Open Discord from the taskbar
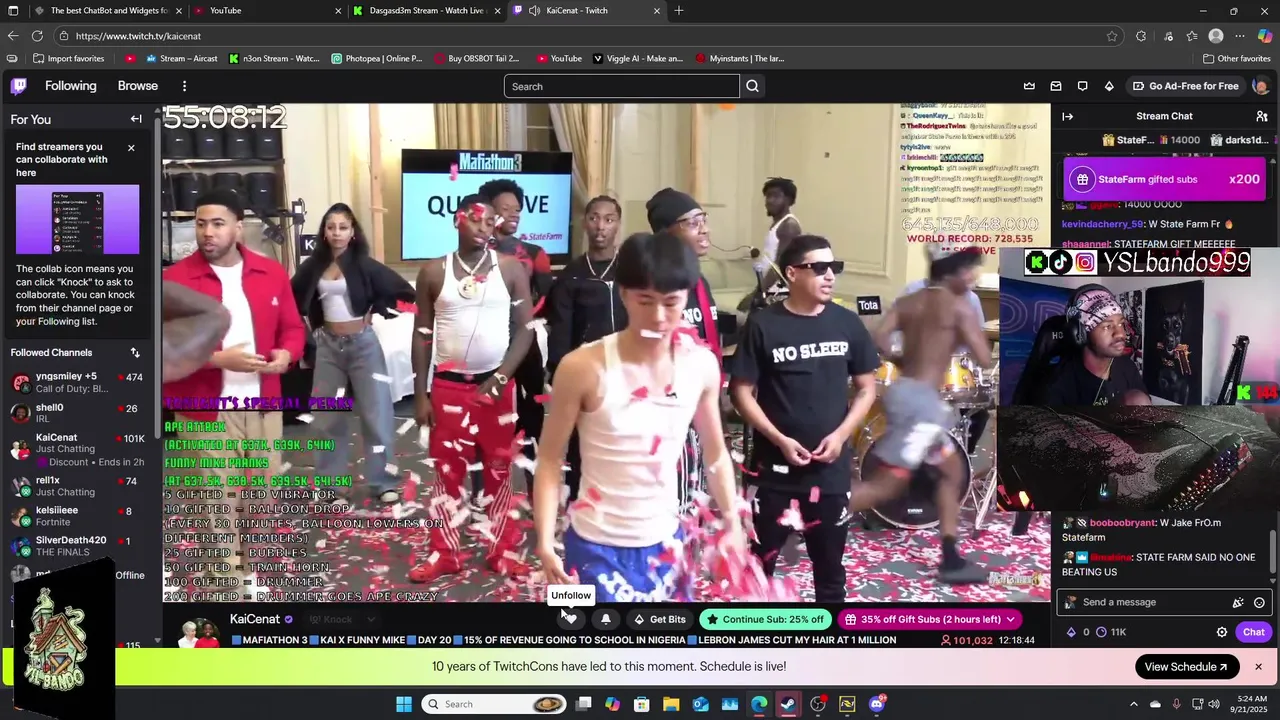Screen dimensions: 1280x720 [877, 704]
